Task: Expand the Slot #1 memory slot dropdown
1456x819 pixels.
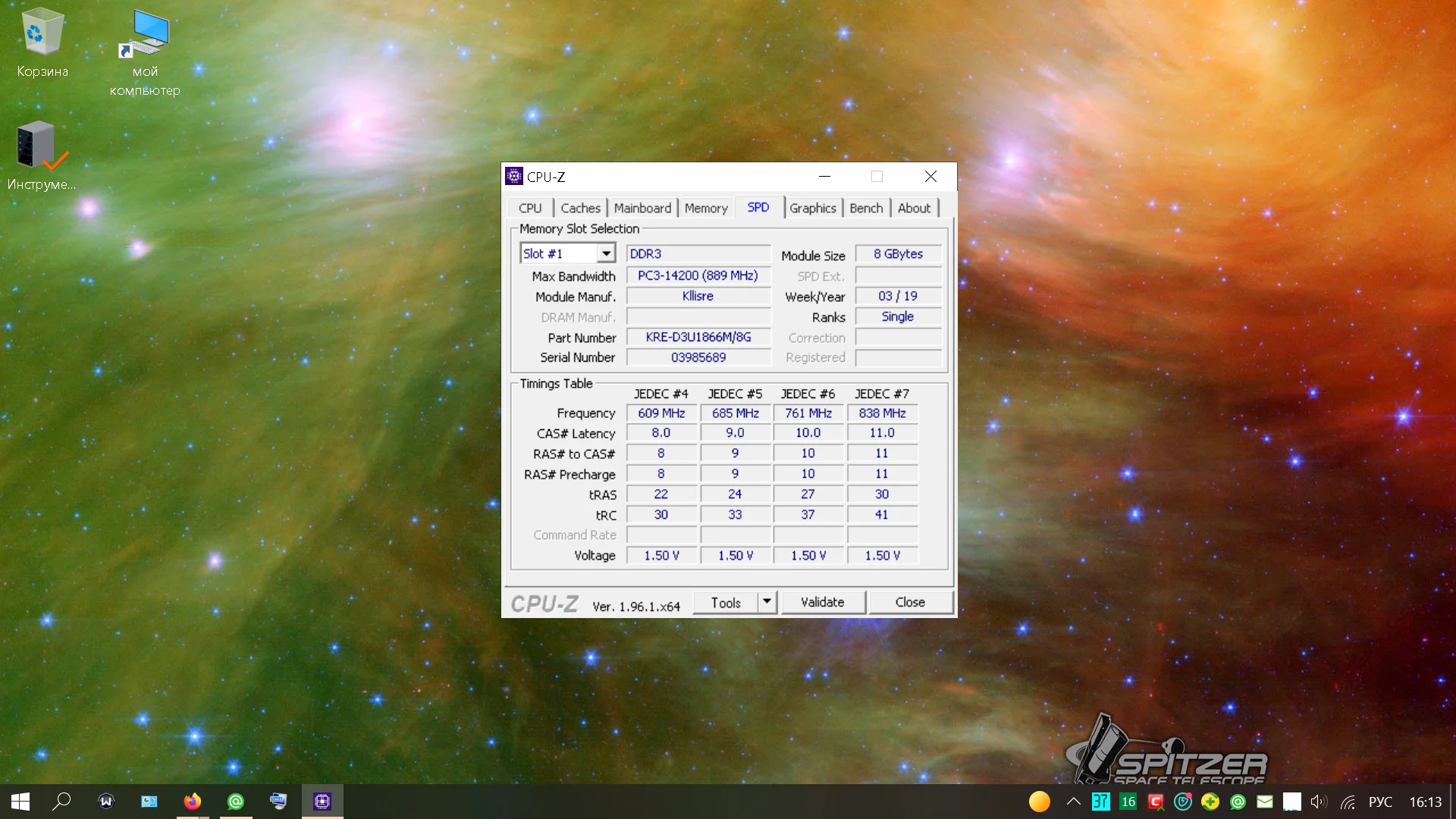Action: [606, 253]
